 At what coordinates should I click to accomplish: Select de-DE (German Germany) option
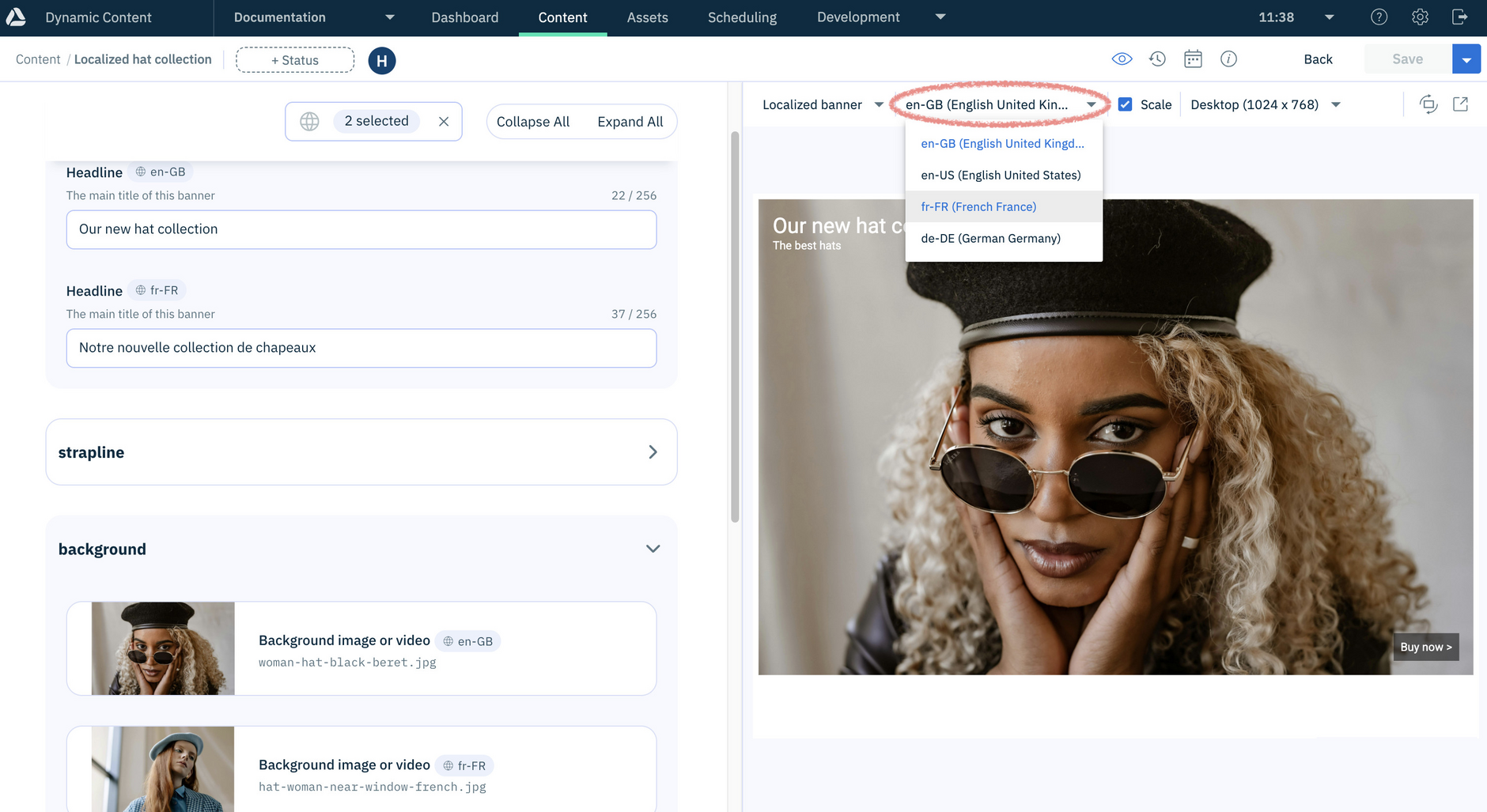tap(1004, 238)
